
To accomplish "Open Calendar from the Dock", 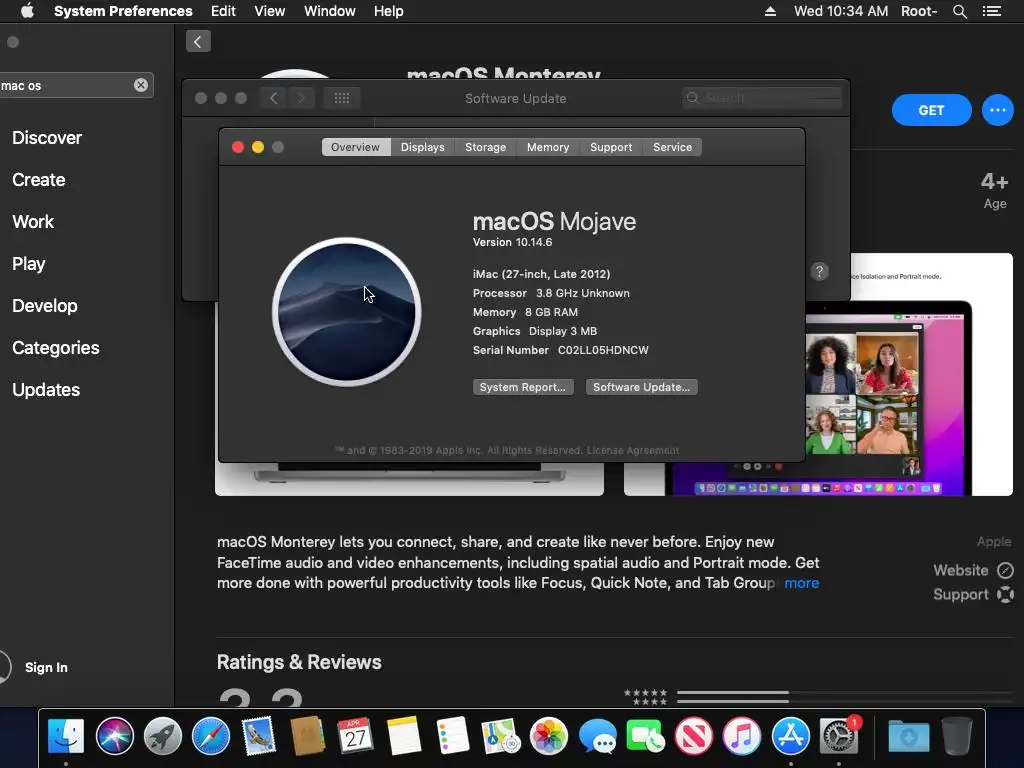I will (x=355, y=736).
